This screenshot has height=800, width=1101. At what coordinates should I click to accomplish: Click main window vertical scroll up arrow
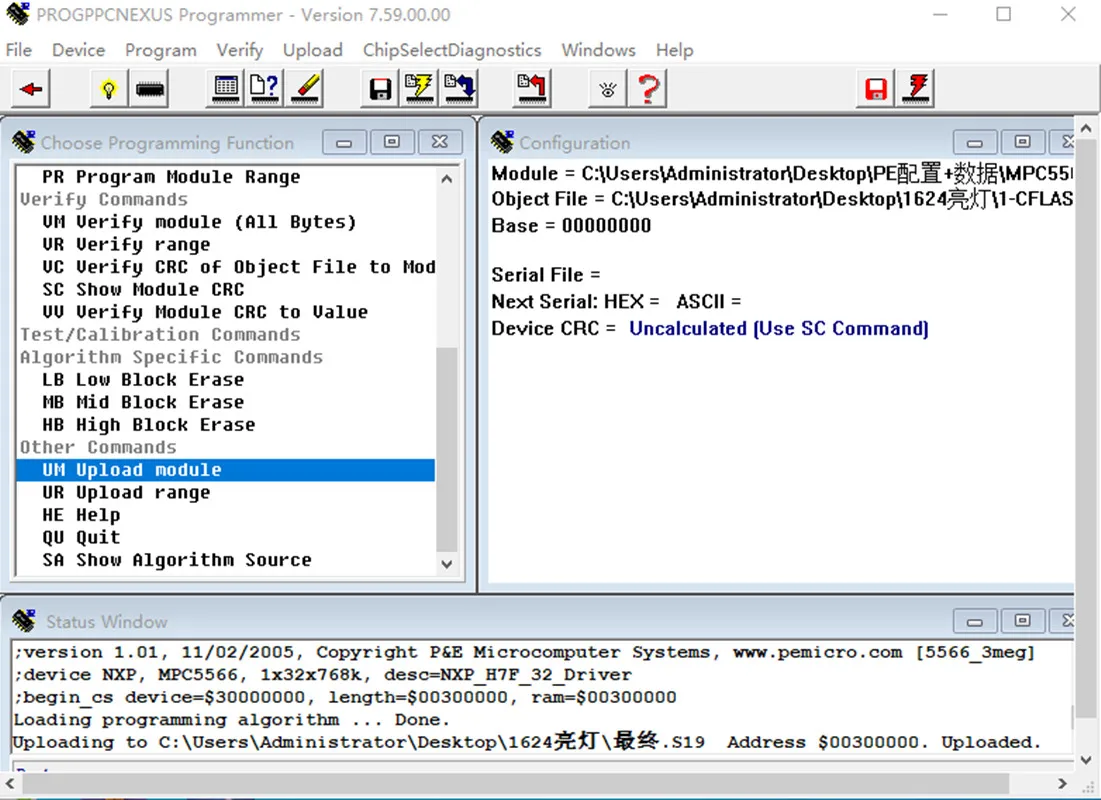pos(1086,129)
